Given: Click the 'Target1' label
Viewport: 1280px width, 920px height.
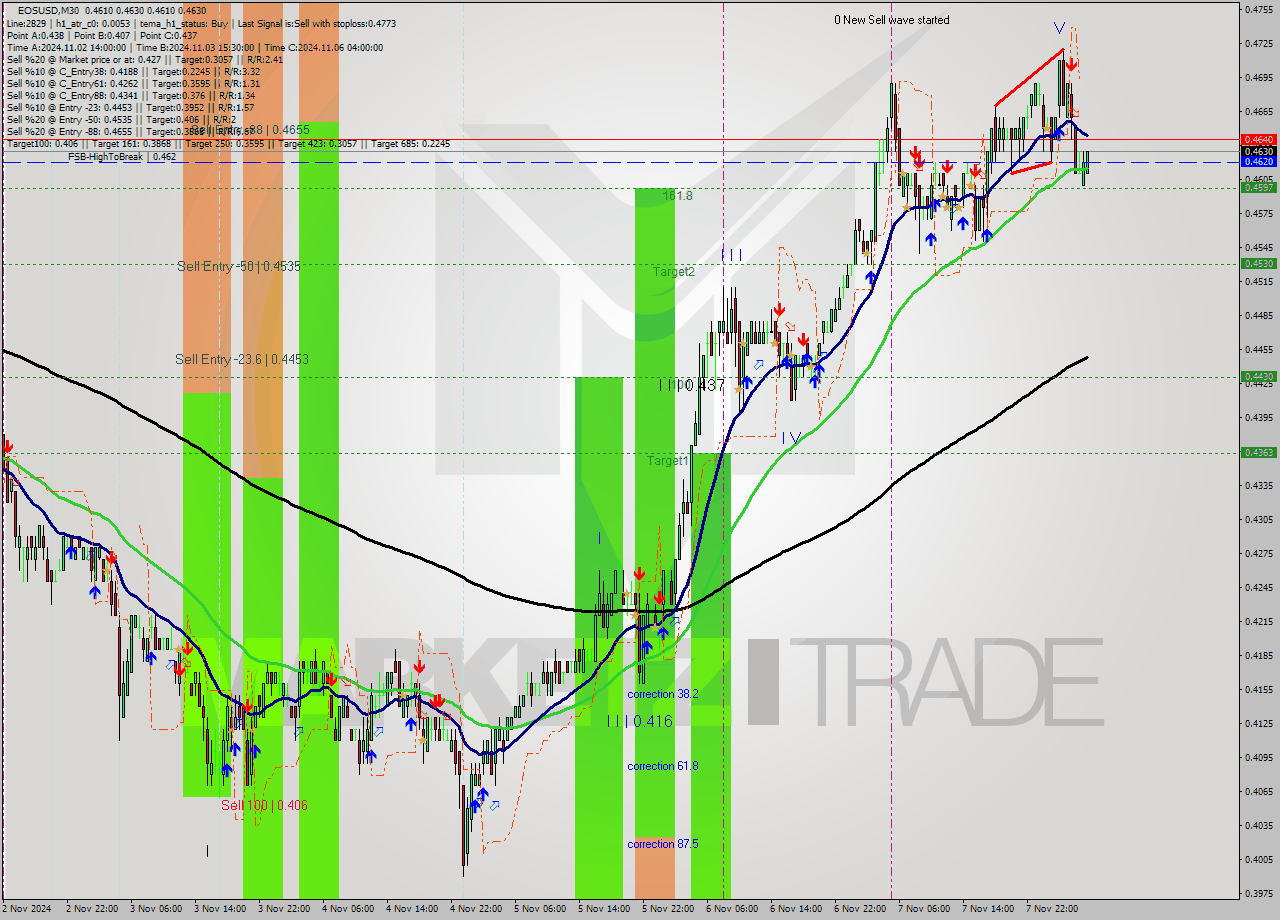Looking at the screenshot, I should tap(667, 461).
